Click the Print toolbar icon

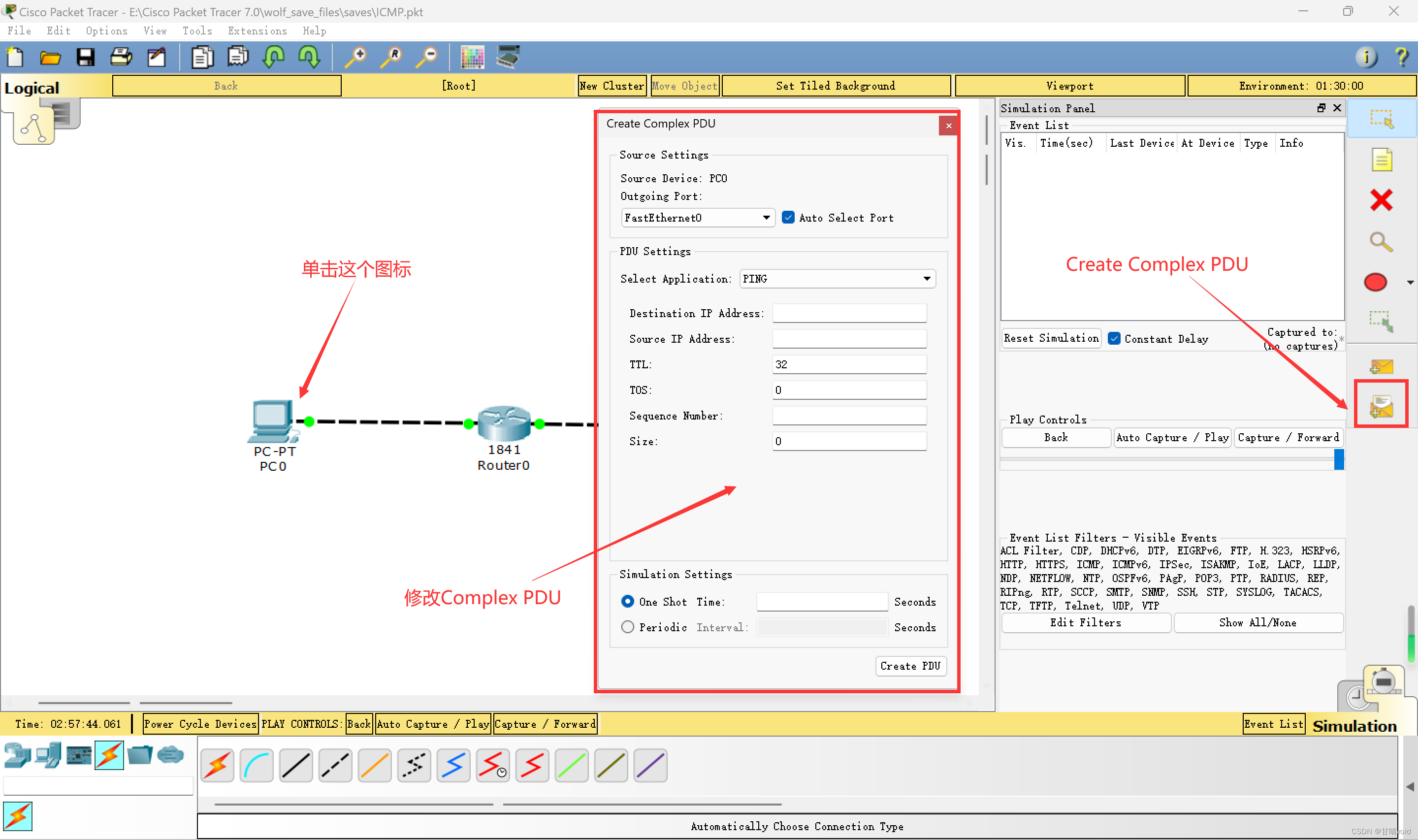click(121, 57)
